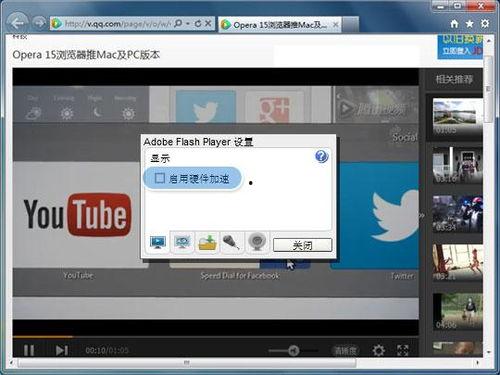Open the browser tools gear menu
The width and height of the screenshot is (500, 375).
coord(485,23)
